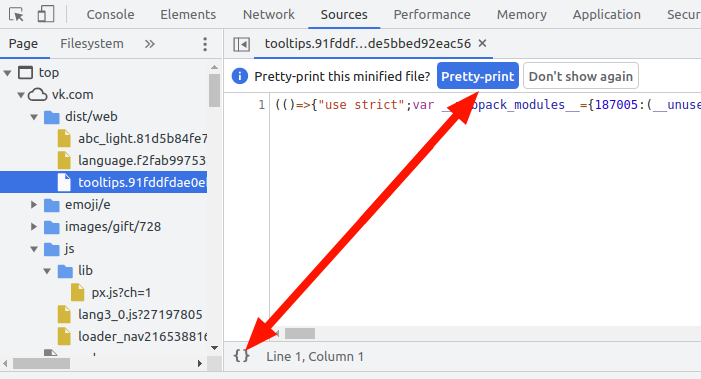Click the Pretty-print button
The image size is (701, 379).
tap(477, 76)
